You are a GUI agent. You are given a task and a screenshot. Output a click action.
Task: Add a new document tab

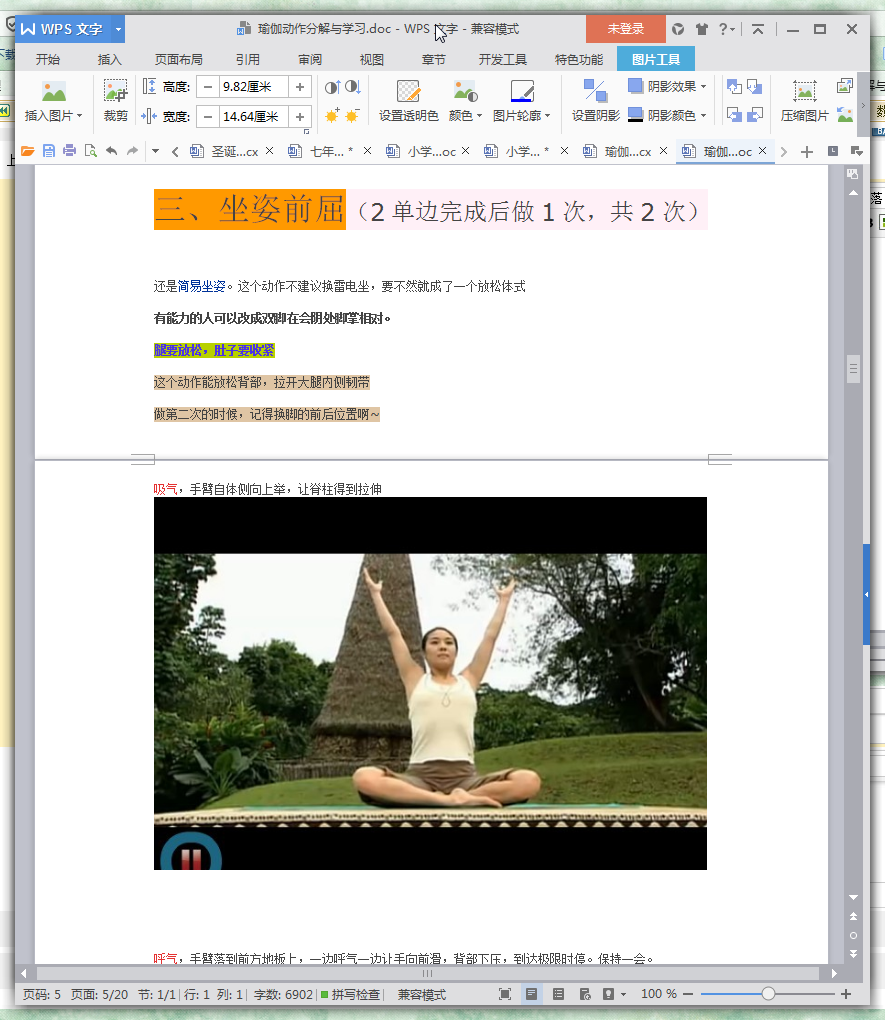click(807, 152)
